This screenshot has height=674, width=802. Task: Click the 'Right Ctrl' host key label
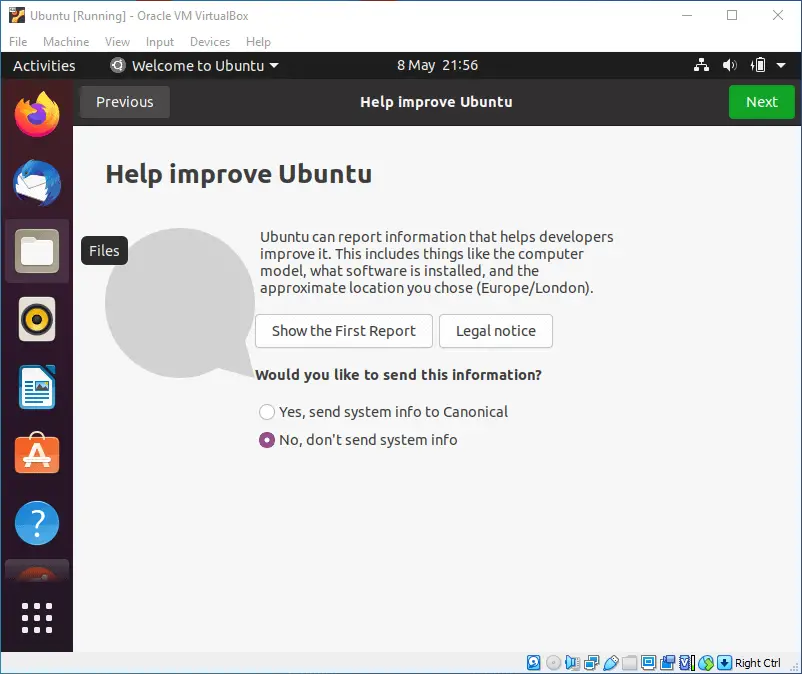[x=758, y=663]
